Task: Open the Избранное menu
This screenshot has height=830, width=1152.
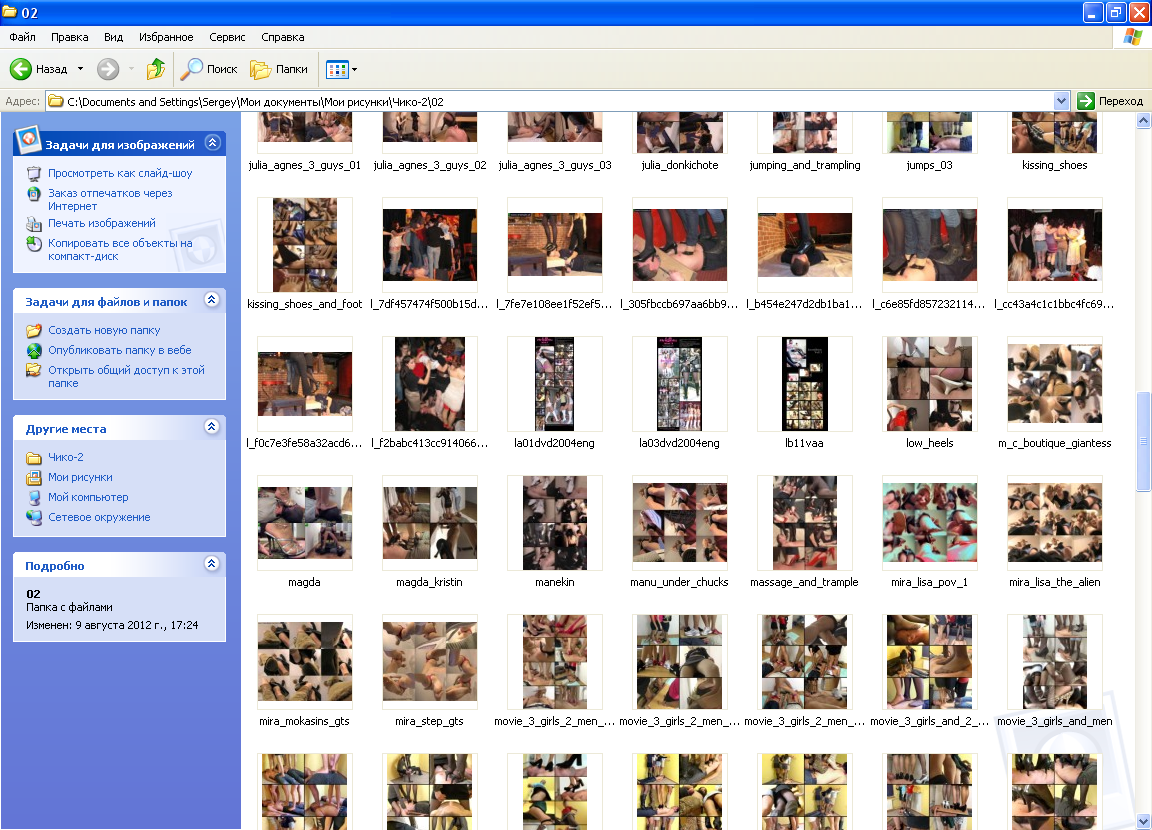Action: coord(166,37)
